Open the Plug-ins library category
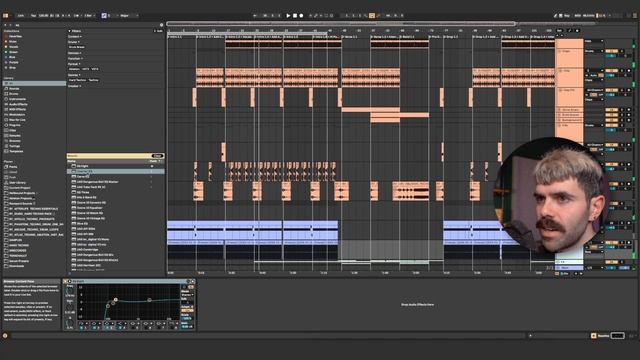This screenshot has width=640, height=360. [15, 125]
